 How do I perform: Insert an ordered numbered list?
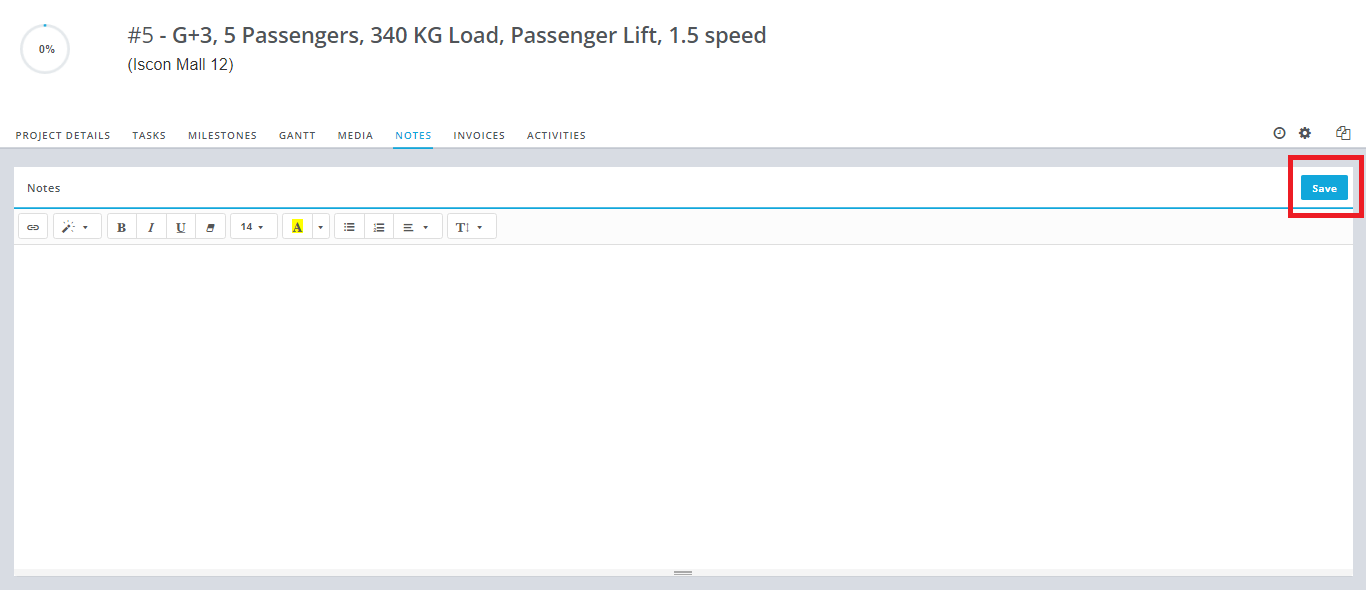coord(379,227)
